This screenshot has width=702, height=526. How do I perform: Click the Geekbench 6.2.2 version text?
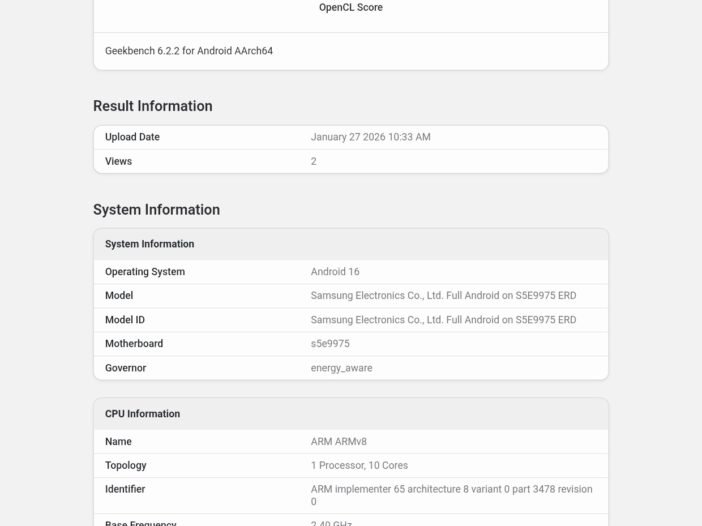[189, 51]
